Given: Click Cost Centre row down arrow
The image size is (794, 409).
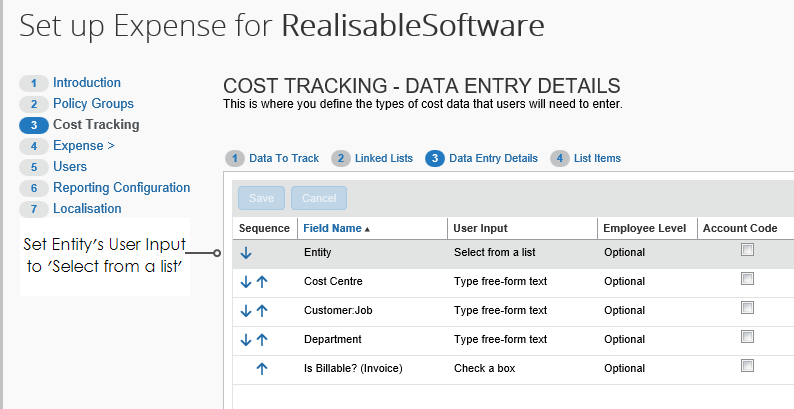Looking at the screenshot, I should [246, 282].
